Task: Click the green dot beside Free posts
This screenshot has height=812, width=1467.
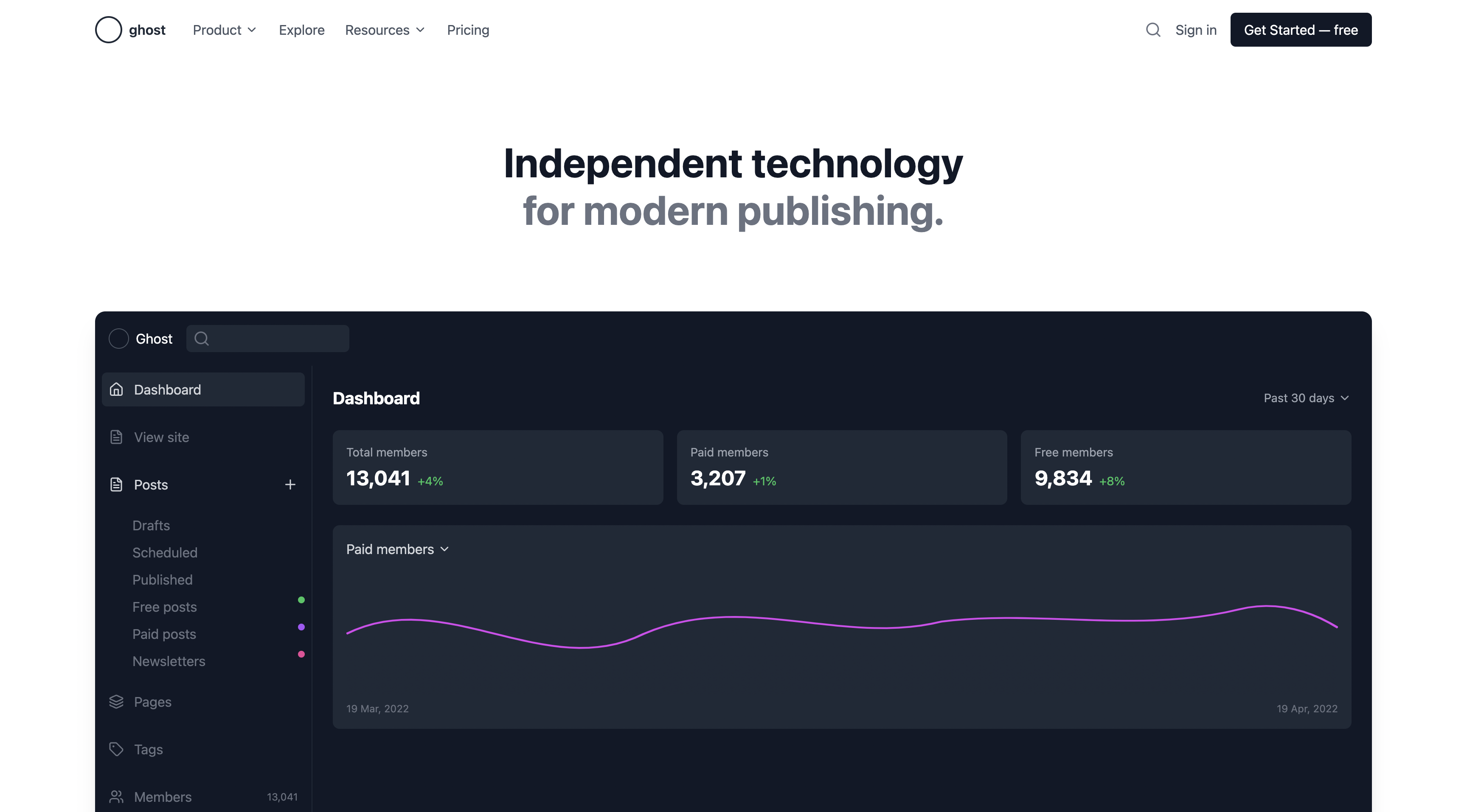Action: 301,600
